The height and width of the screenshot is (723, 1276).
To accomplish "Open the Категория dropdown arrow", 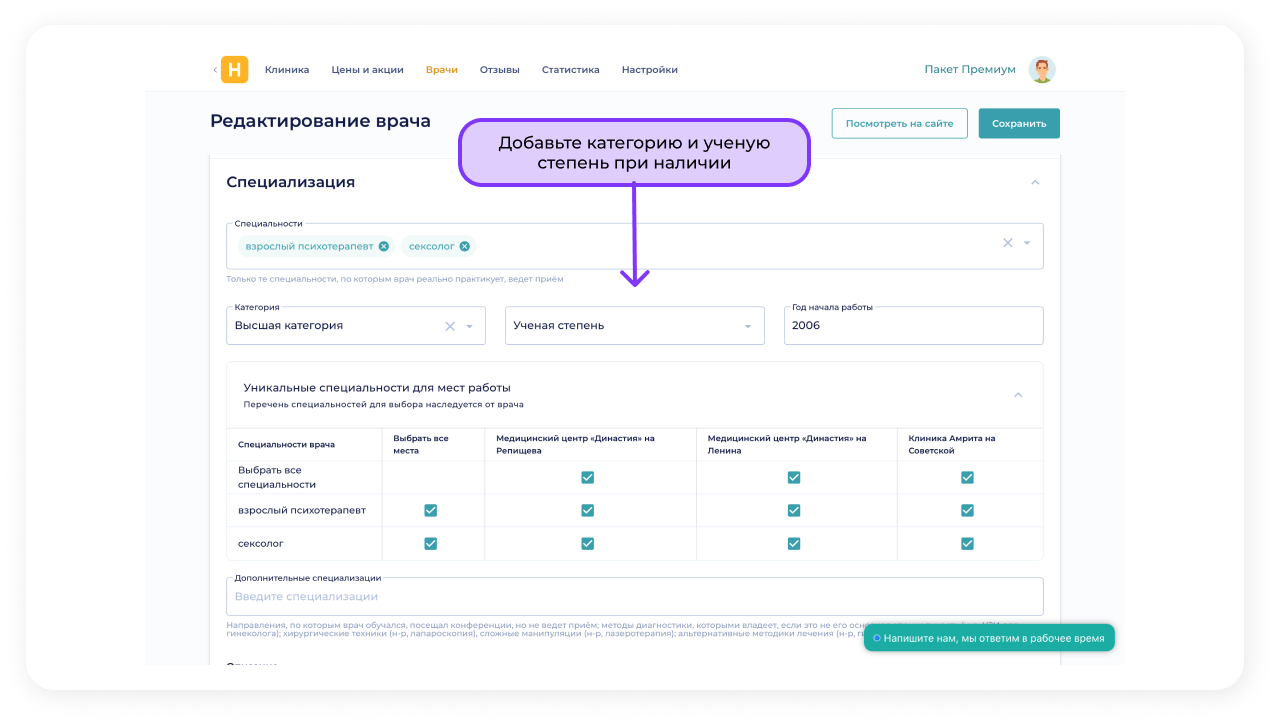I will pos(470,326).
